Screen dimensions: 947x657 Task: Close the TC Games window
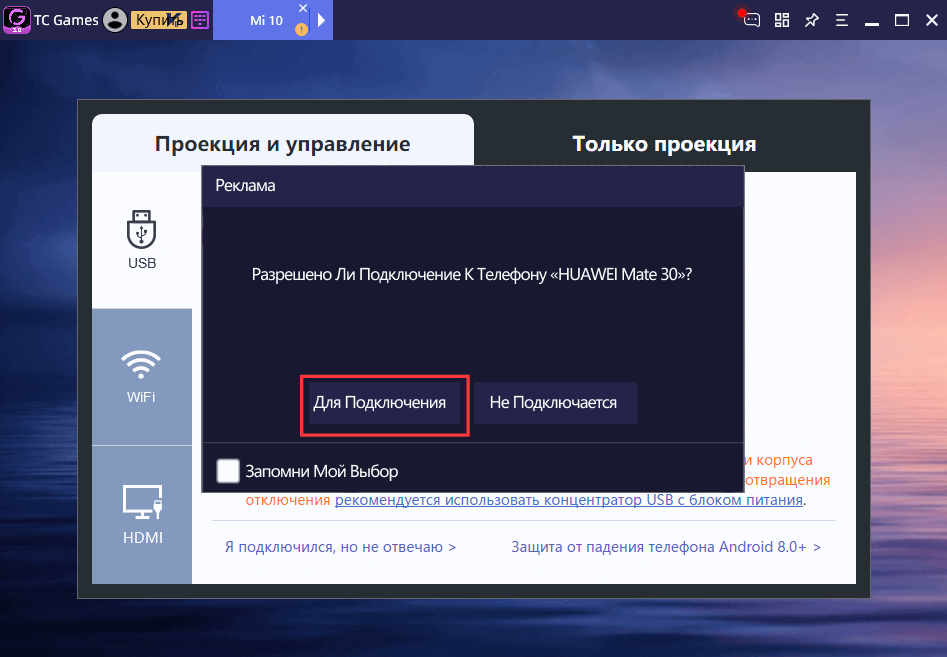(x=932, y=20)
